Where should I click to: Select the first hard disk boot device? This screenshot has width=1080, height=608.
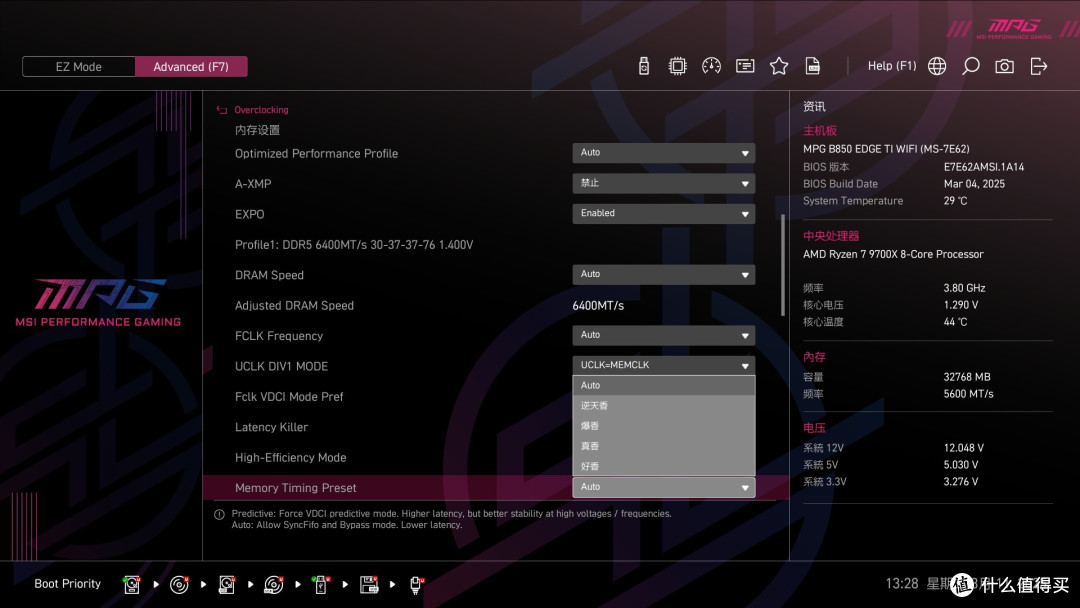[x=132, y=585]
